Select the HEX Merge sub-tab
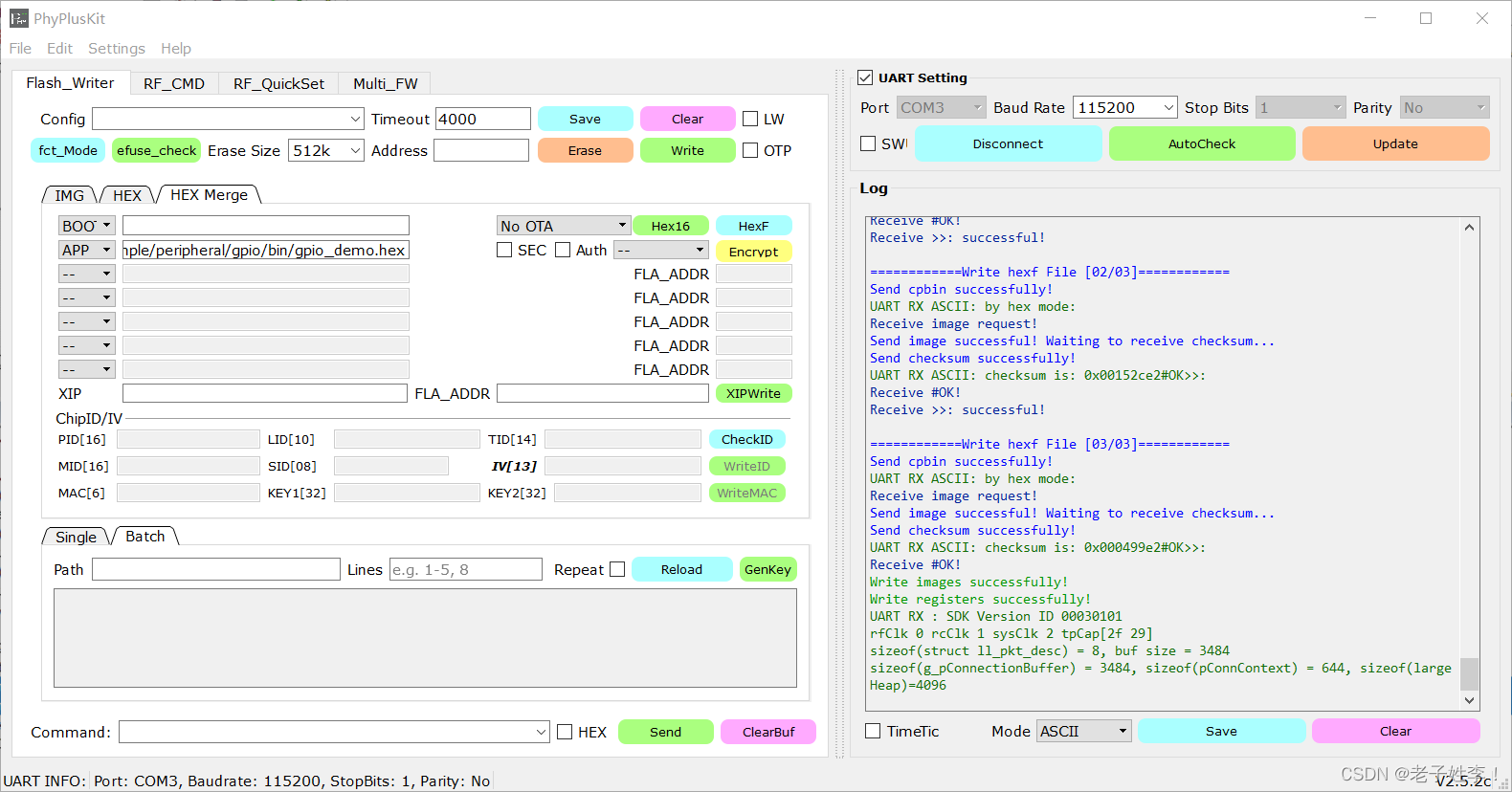The height and width of the screenshot is (792, 1512). tap(209, 194)
